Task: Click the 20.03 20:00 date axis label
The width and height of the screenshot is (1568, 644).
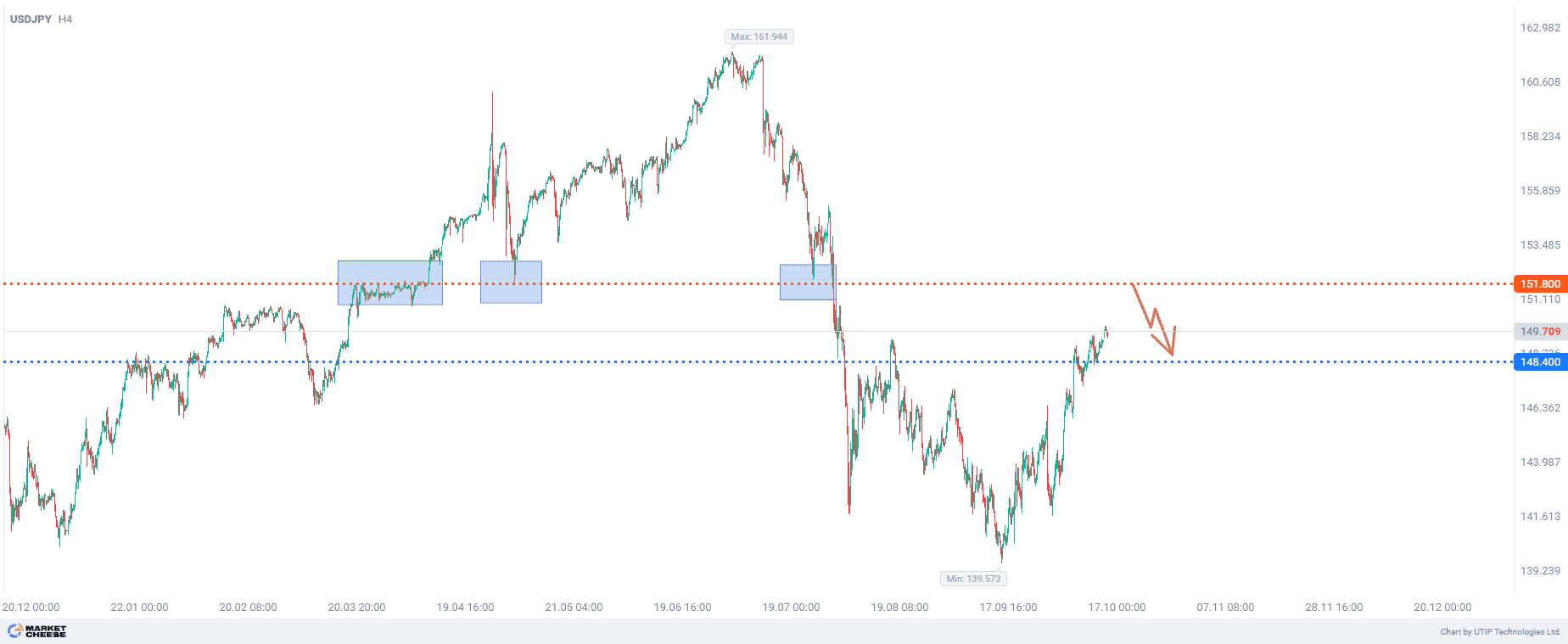Action: pyautogui.click(x=356, y=608)
